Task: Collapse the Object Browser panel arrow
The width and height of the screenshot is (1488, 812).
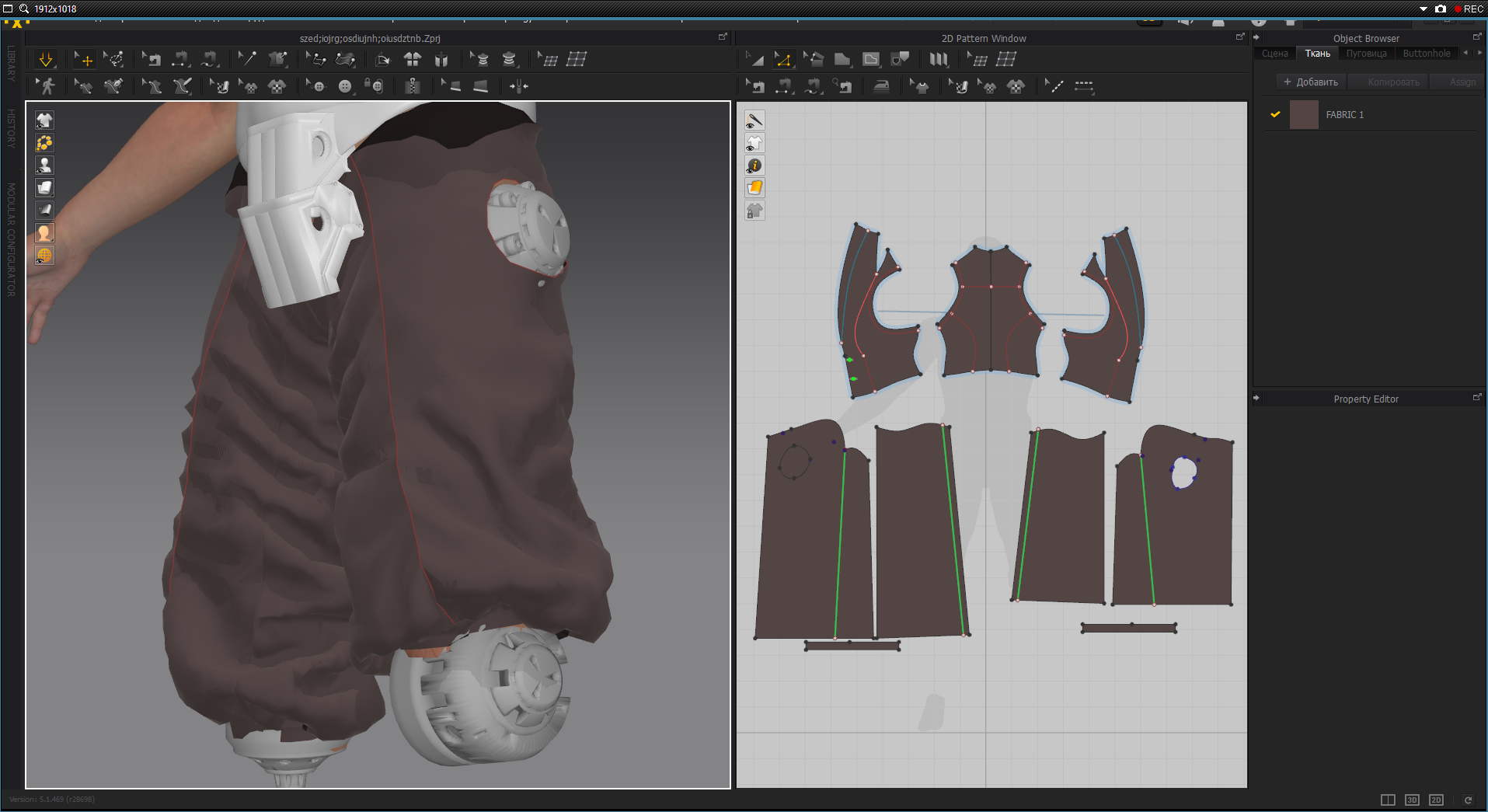Action: point(1256,37)
